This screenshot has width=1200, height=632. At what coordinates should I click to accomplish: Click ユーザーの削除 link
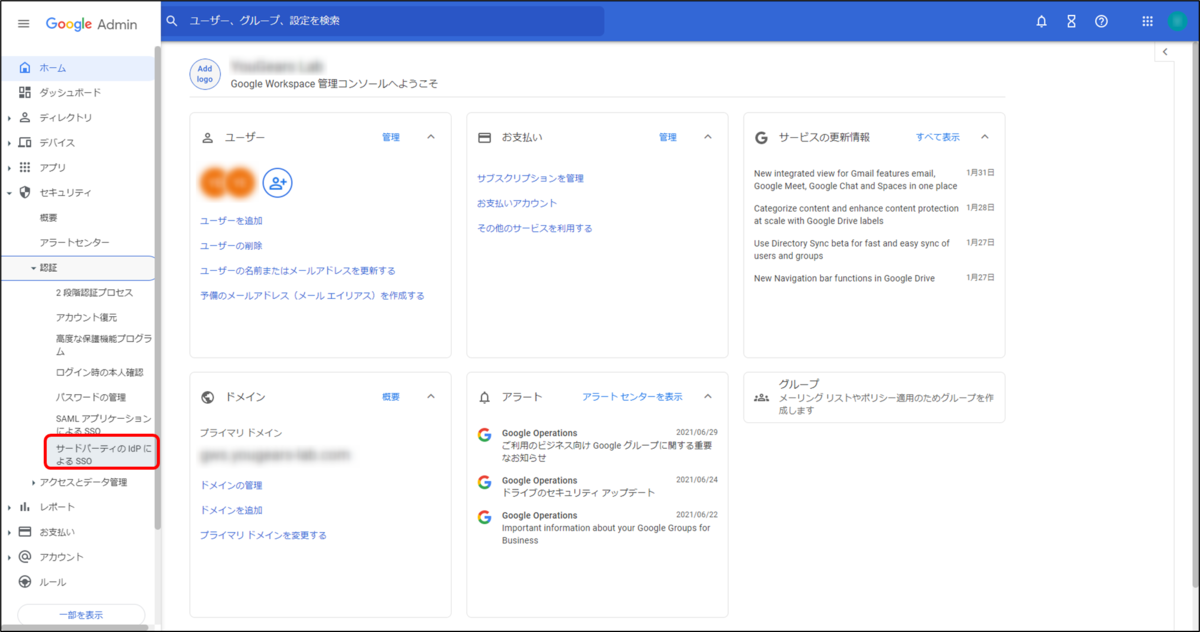pyautogui.click(x=231, y=245)
